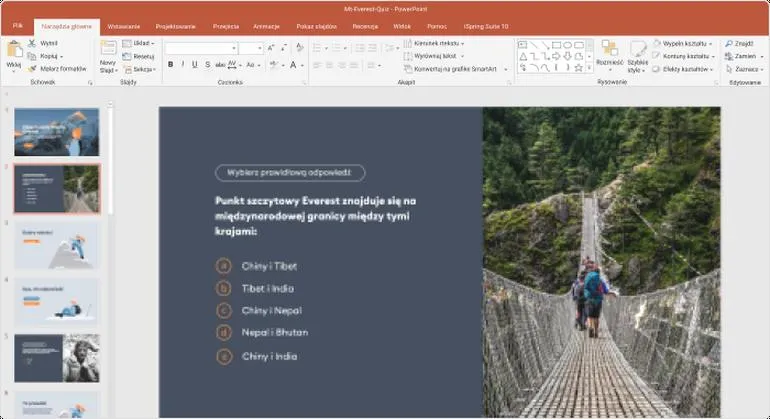Switch to the Wstawianie tab
770x419 pixels.
tap(124, 27)
